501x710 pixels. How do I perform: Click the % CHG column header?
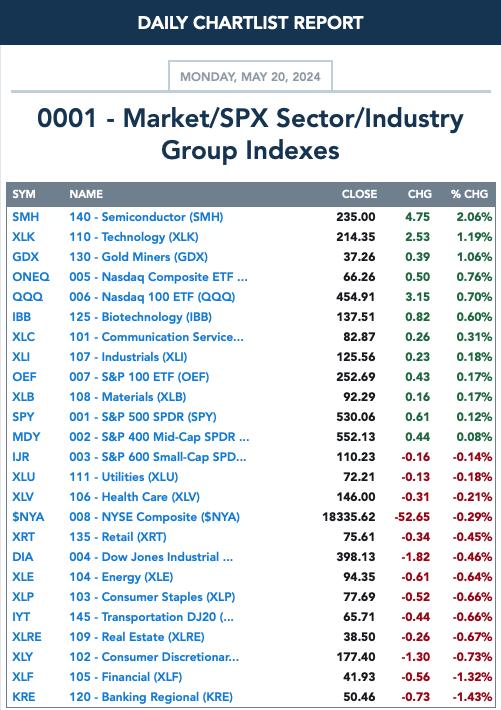click(469, 194)
